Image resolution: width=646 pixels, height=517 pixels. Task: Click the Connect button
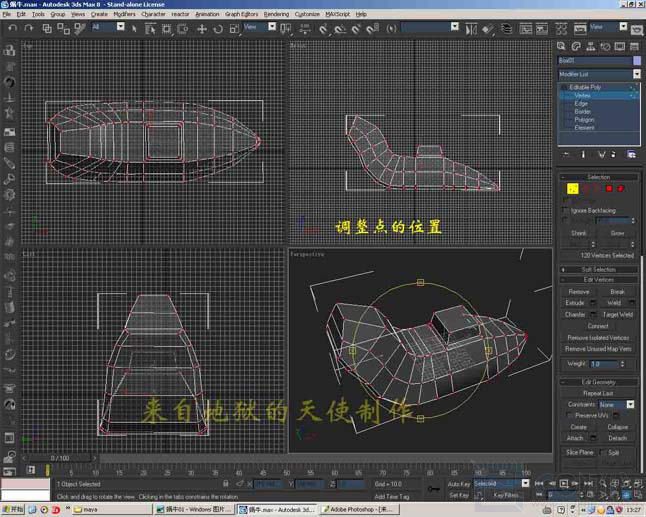[x=598, y=326]
